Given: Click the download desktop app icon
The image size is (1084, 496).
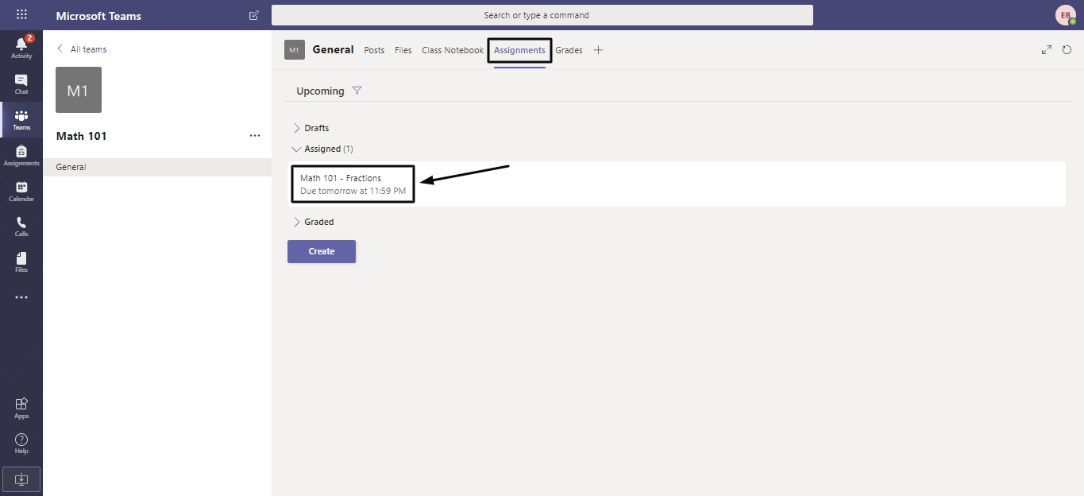Looking at the screenshot, I should 21,479.
